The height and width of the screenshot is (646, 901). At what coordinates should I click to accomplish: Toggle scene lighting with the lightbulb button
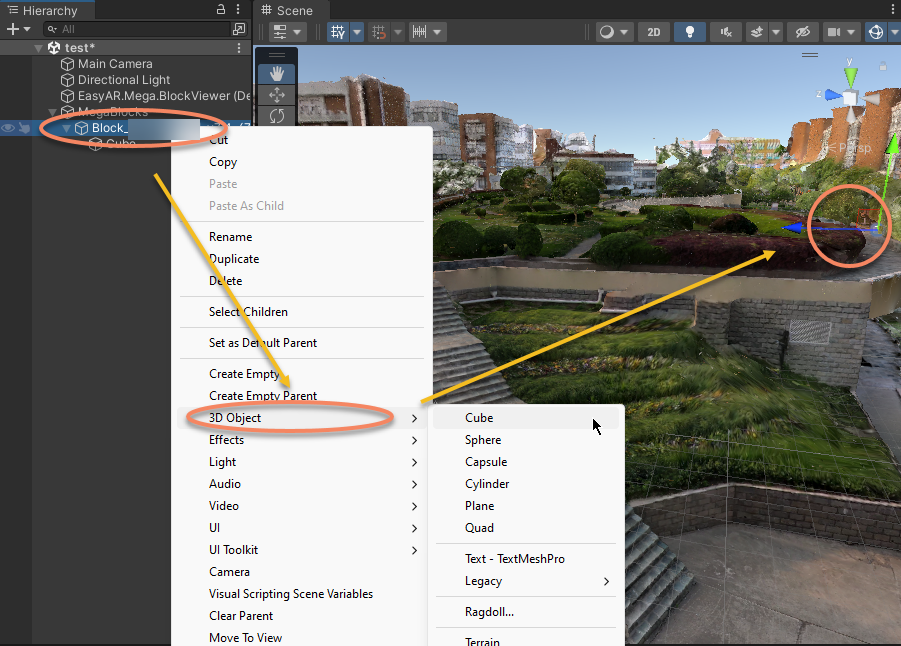[x=689, y=32]
